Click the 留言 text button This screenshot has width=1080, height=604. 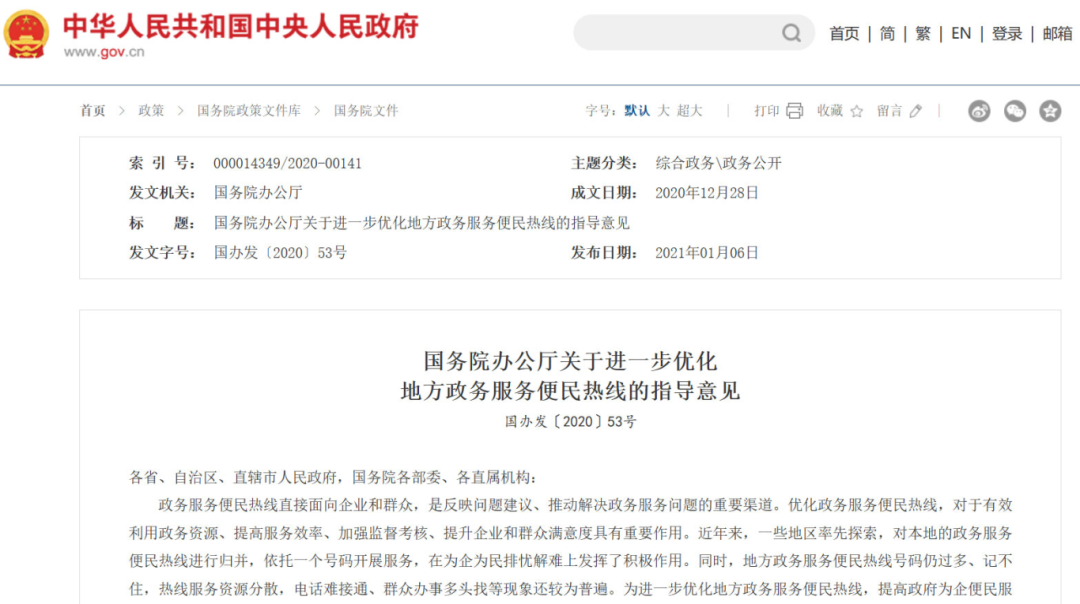click(x=889, y=111)
